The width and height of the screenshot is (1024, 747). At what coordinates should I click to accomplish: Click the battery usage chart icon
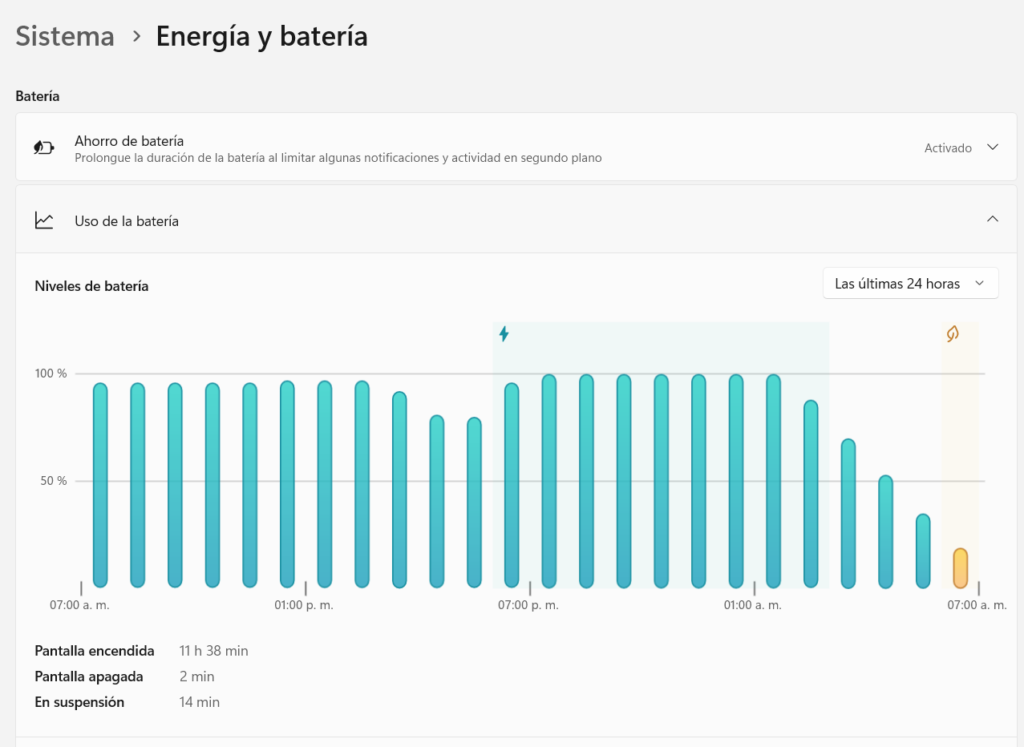pyautogui.click(x=44, y=221)
